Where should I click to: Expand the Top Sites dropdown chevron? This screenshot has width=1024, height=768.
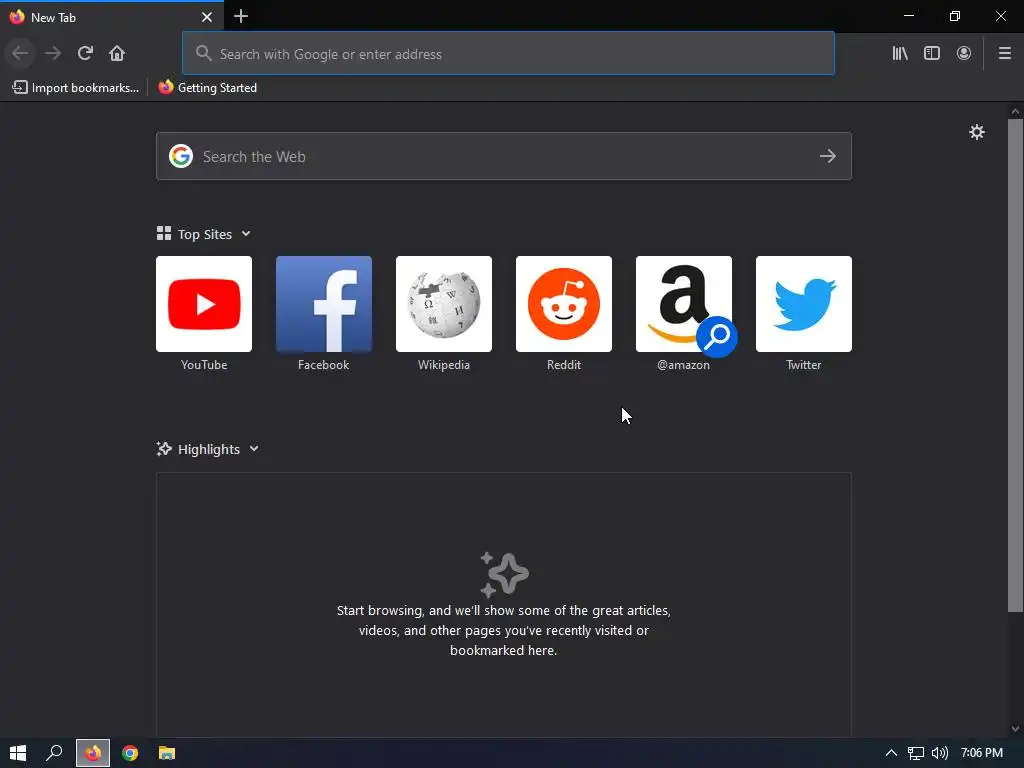246,234
